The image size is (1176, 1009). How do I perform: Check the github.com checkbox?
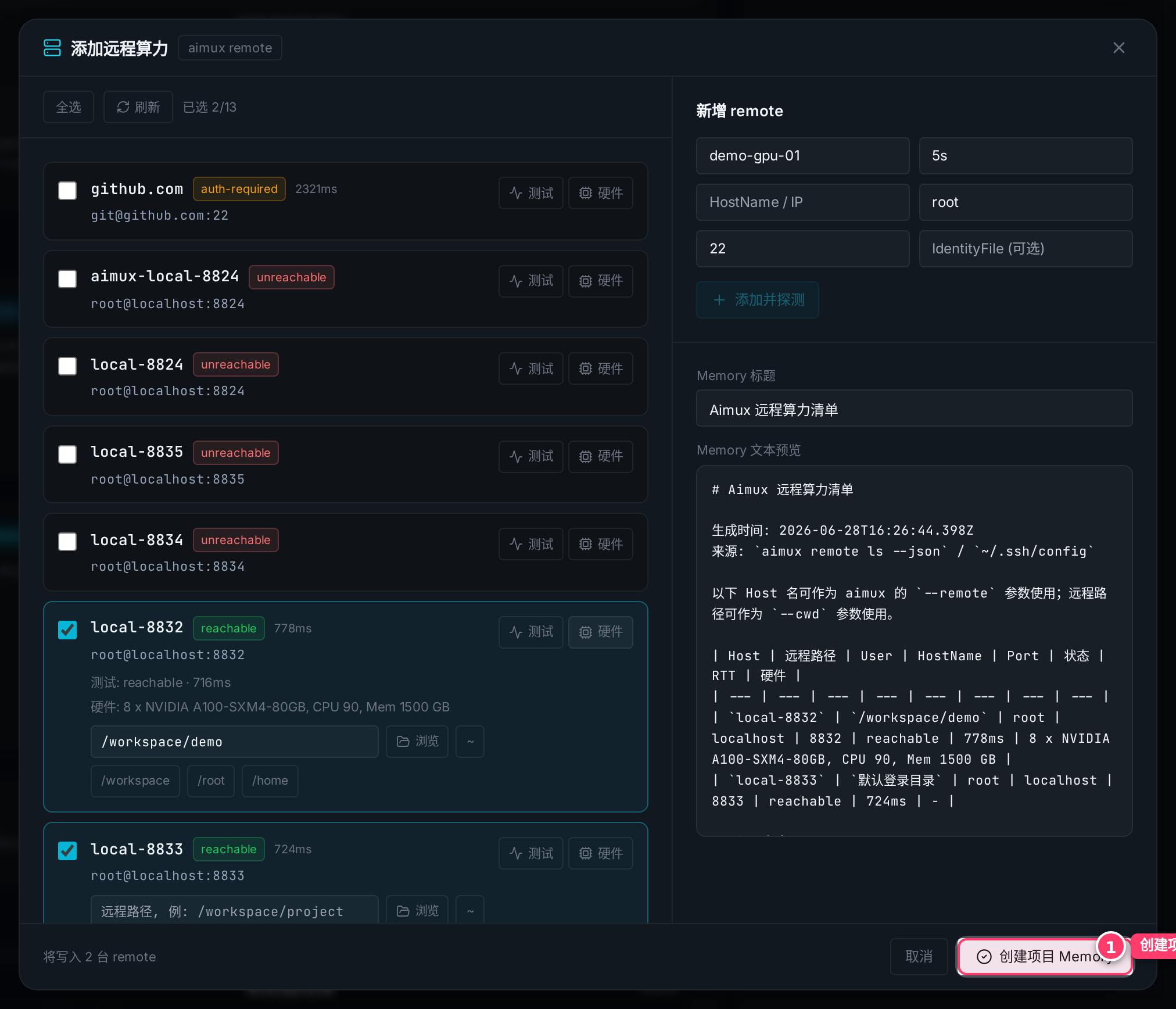pyautogui.click(x=67, y=191)
